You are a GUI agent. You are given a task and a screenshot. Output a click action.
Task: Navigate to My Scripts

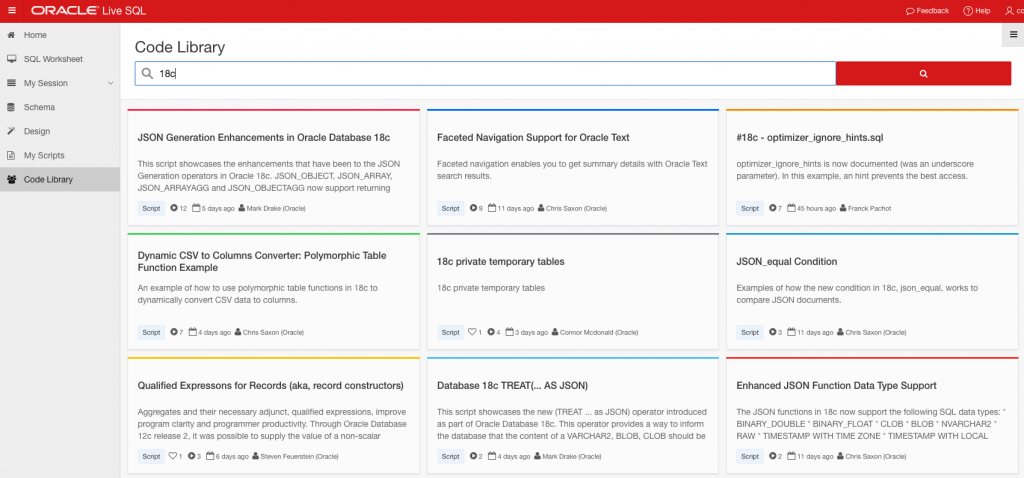pyautogui.click(x=44, y=155)
